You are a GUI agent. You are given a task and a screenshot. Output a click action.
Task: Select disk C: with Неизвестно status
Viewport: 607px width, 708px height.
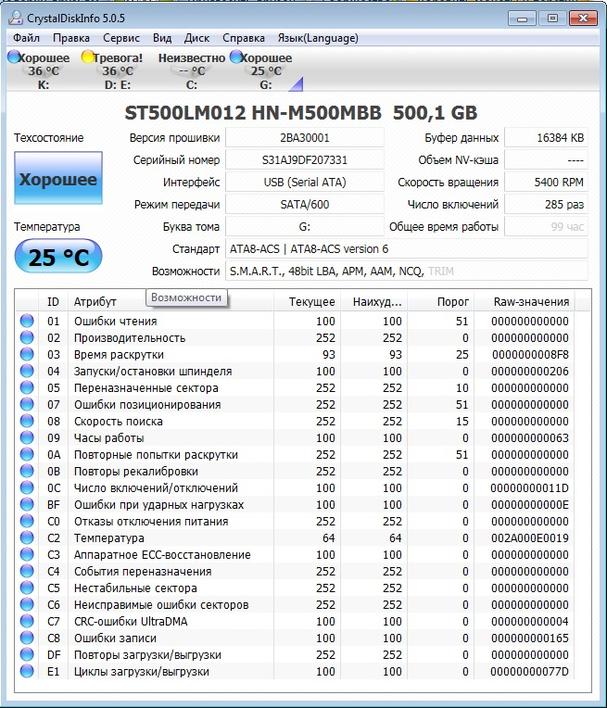pyautogui.click(x=191, y=71)
